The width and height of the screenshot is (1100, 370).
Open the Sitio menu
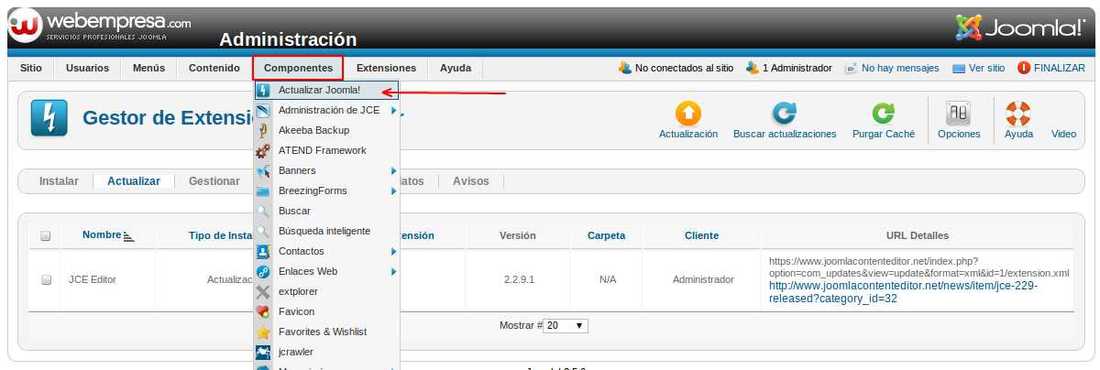tap(31, 68)
